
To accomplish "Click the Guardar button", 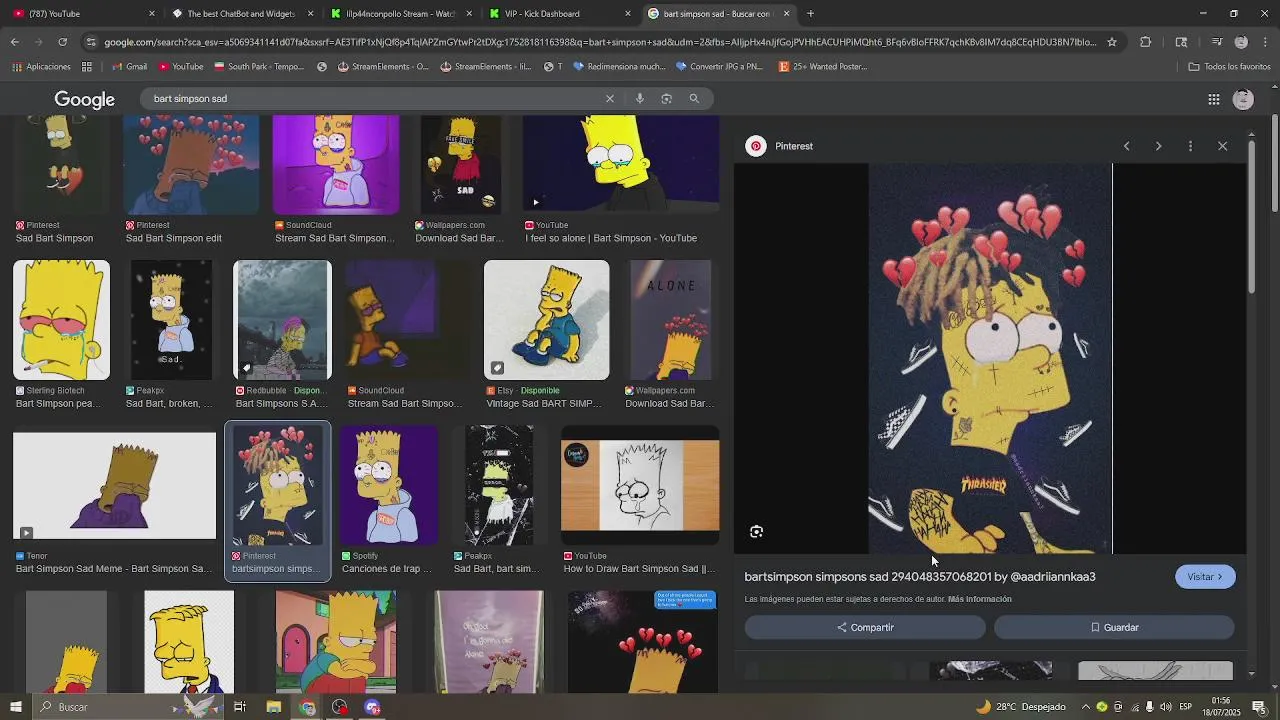I will [1114, 627].
